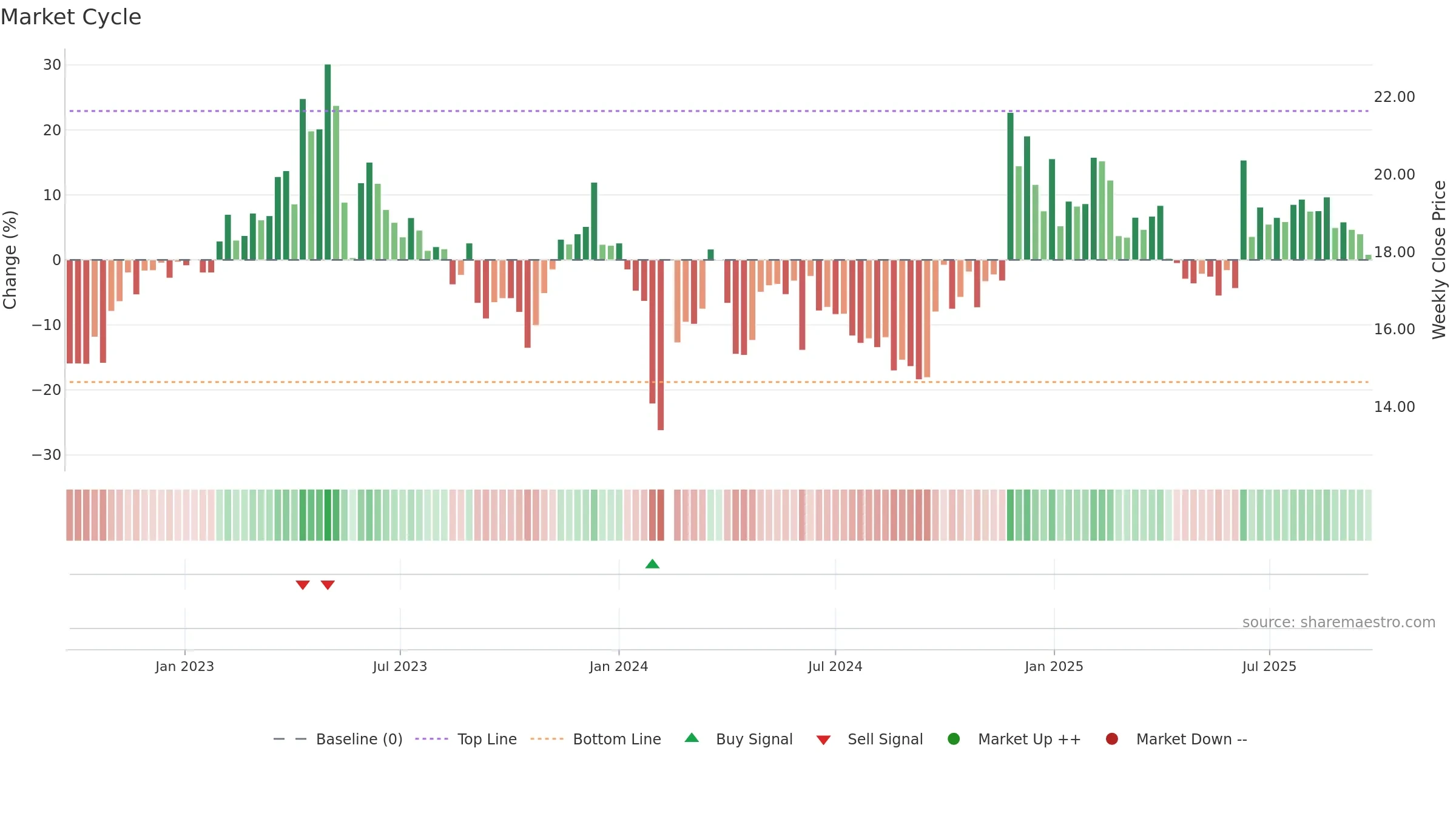Screen dimensions: 1456x819
Task: Click the 14.00 price axis label
Action: click(x=1394, y=407)
